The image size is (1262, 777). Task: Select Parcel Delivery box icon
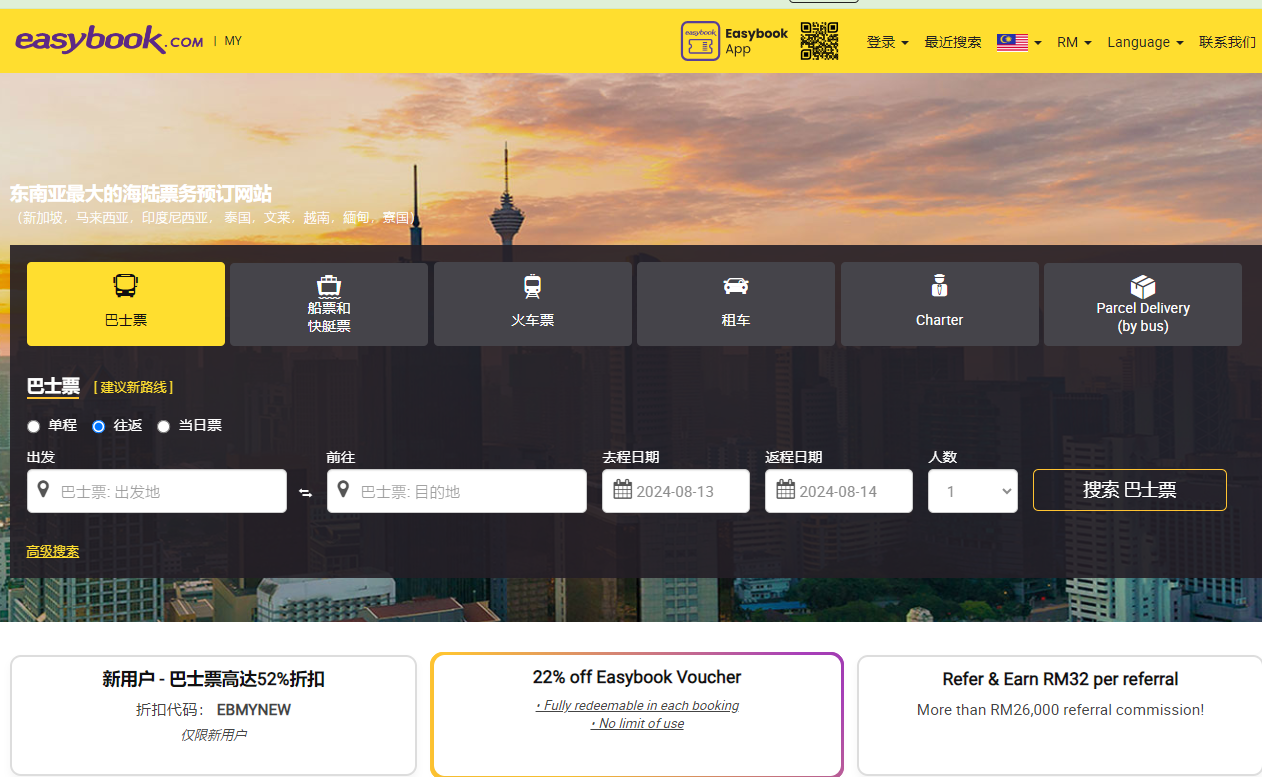coord(1143,286)
